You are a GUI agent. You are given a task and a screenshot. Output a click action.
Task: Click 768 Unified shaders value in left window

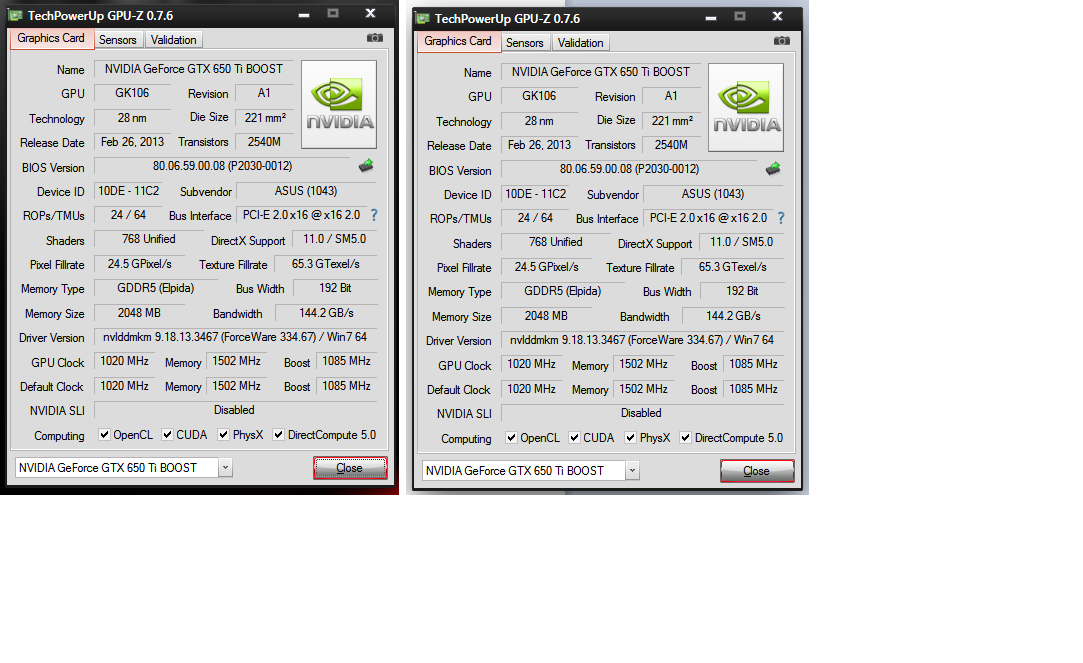tap(148, 239)
